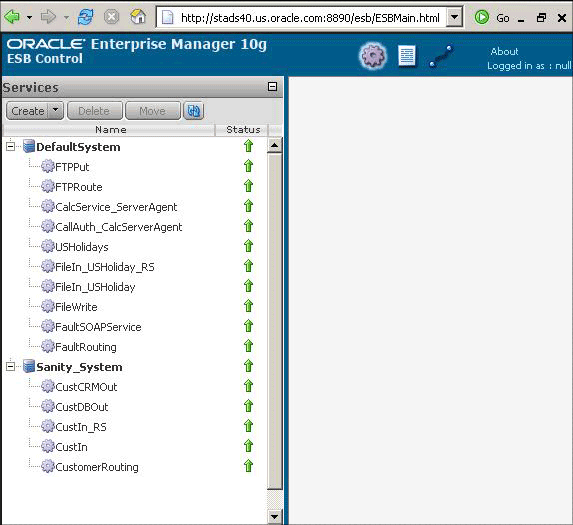Viewport: 573px width, 525px height.
Task: Click the status arrow for USHolidays
Action: pyautogui.click(x=248, y=246)
